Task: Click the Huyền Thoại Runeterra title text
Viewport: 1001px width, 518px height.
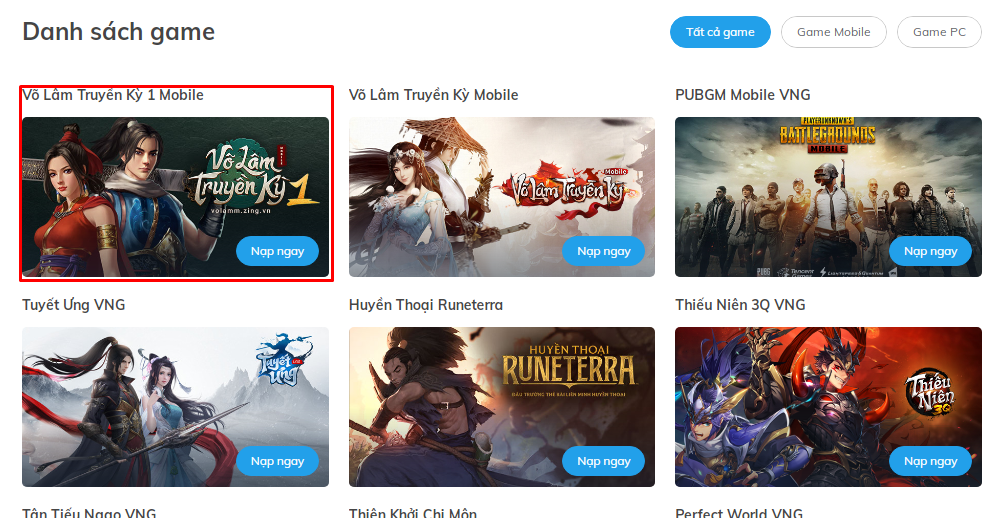Action: pyautogui.click(x=426, y=305)
